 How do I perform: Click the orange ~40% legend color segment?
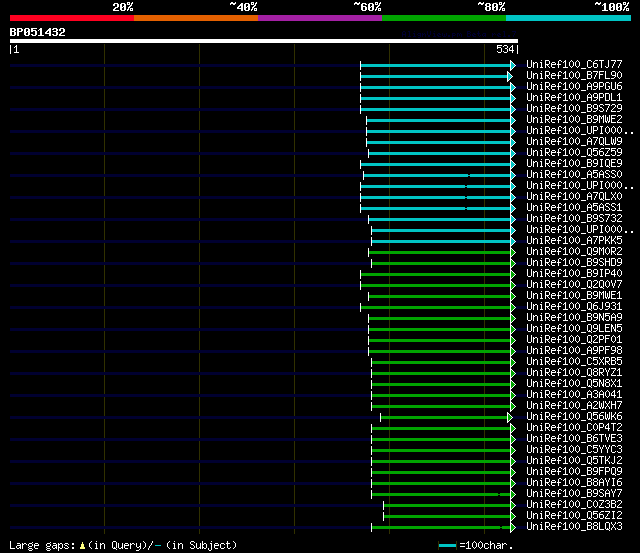(196, 18)
